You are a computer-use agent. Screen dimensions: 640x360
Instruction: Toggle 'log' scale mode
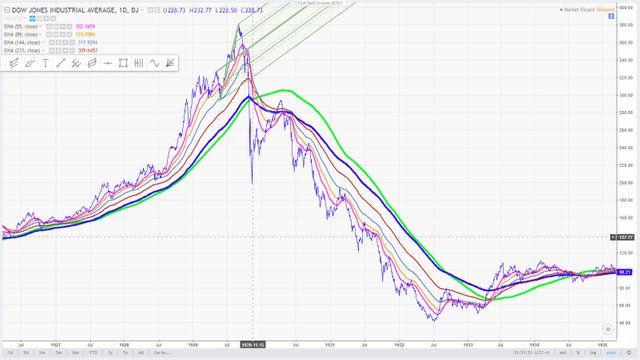593,353
